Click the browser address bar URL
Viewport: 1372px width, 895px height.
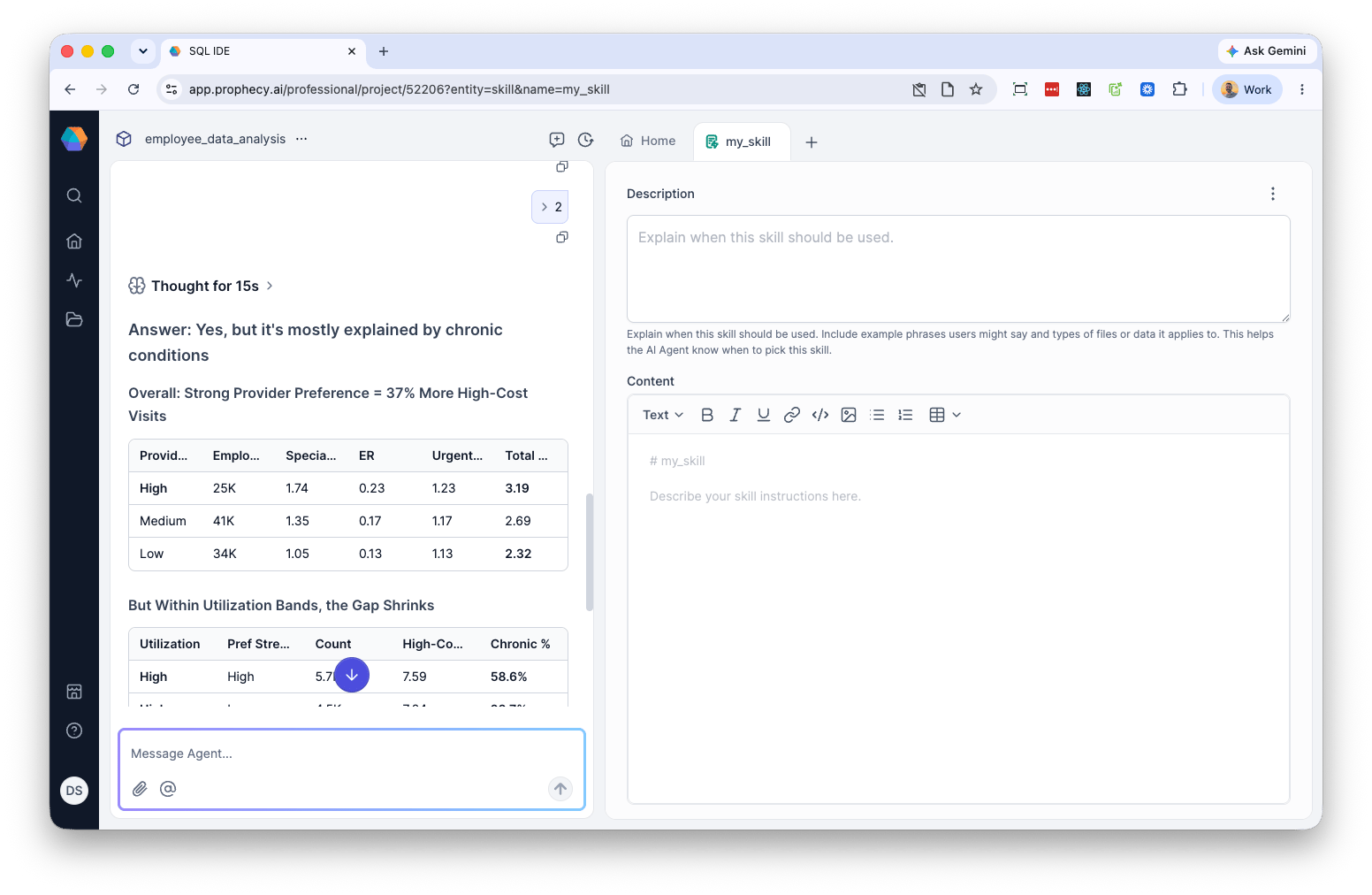pyautogui.click(x=400, y=89)
